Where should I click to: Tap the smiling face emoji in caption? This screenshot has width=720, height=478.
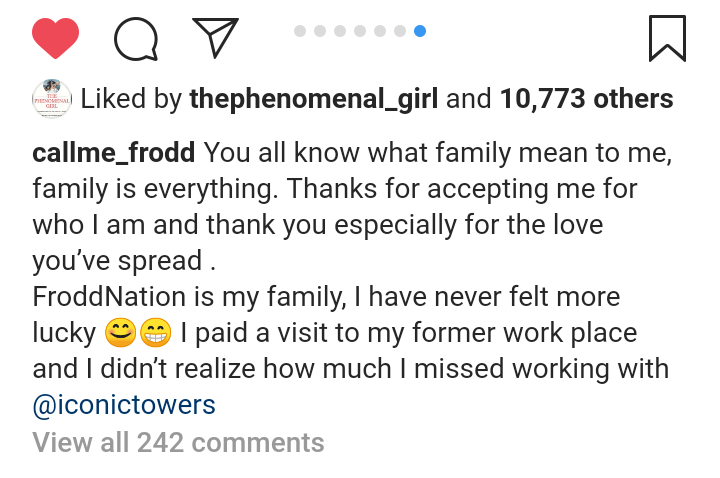[118, 332]
